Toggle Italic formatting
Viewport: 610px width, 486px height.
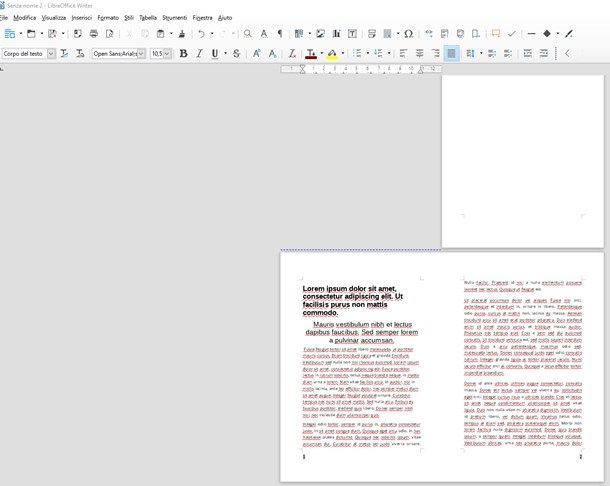tap(198, 53)
